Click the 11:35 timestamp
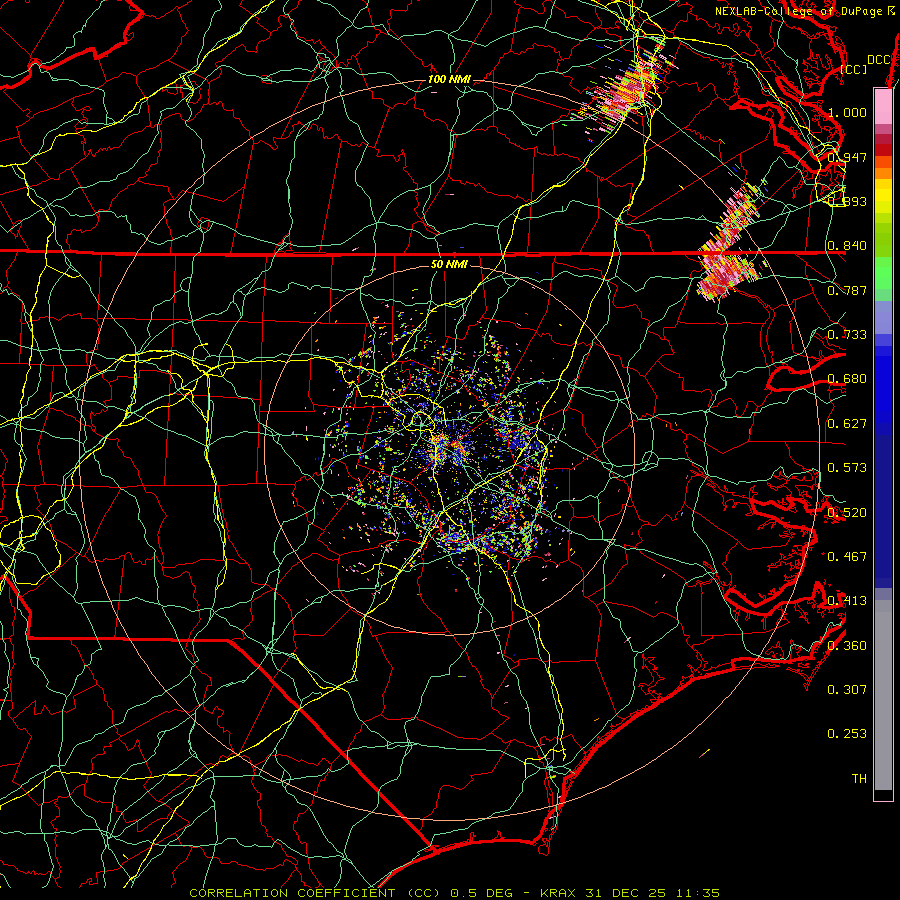 697,893
